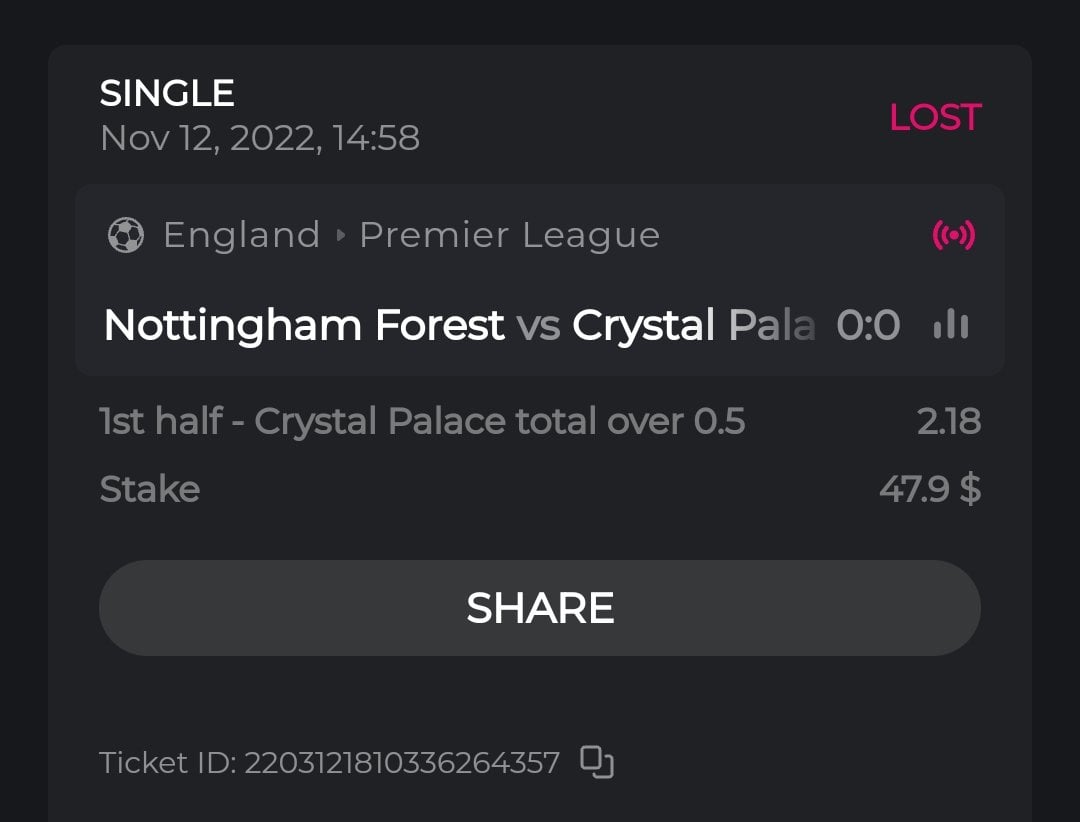This screenshot has height=822, width=1080.
Task: Click the Nov 12, 2022 date
Action: (x=259, y=138)
